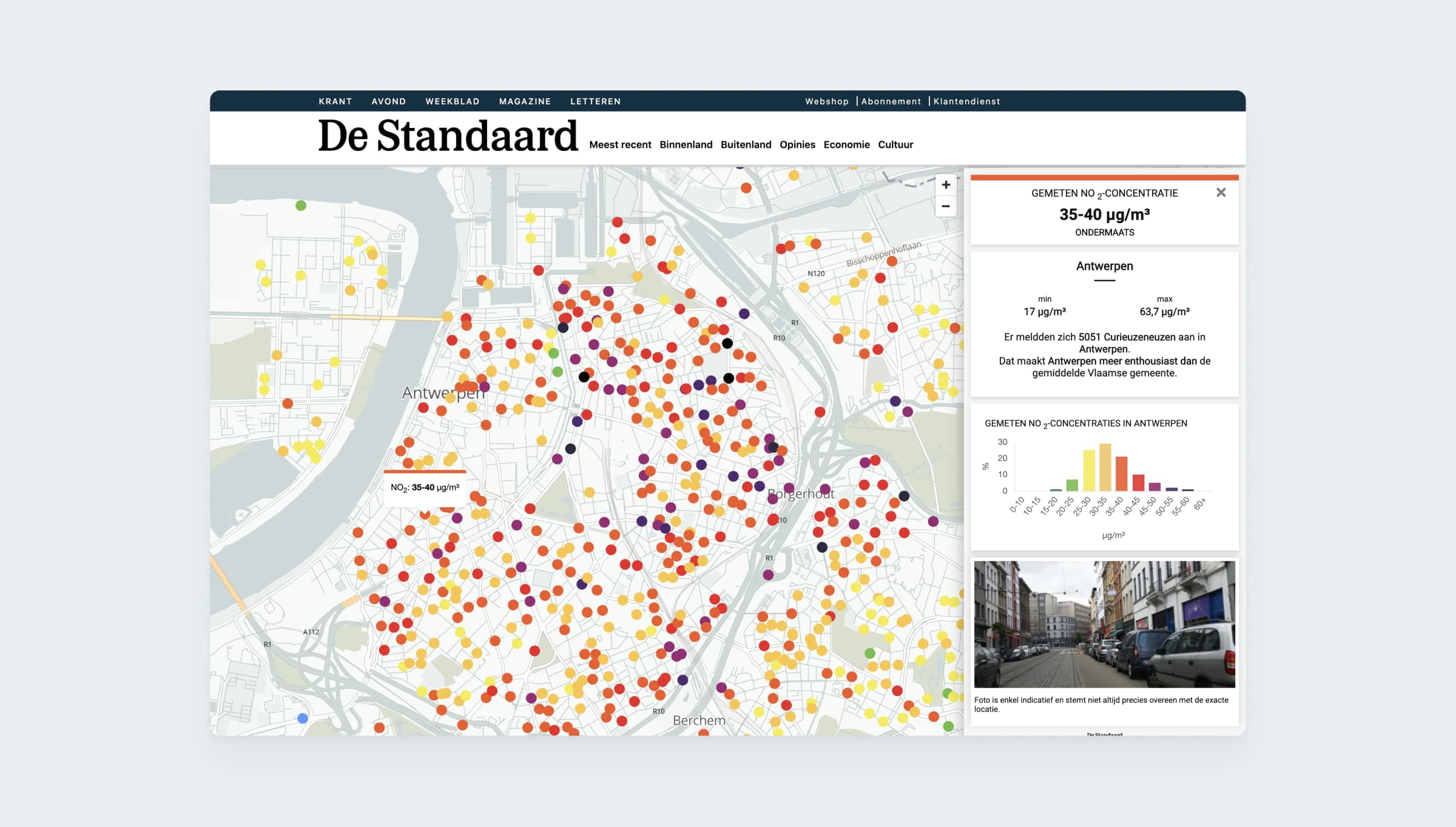1456x827 pixels.
Task: Click the Berchem label on the map
Action: pyautogui.click(x=699, y=720)
